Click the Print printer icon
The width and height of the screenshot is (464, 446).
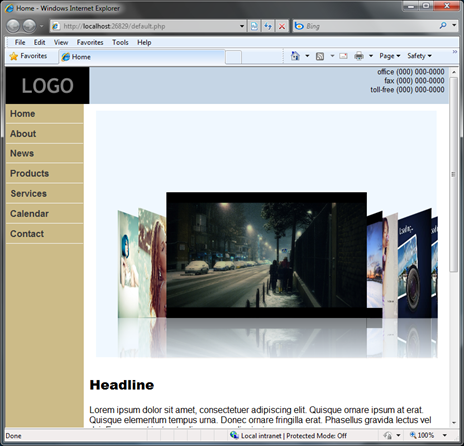pyautogui.click(x=359, y=56)
